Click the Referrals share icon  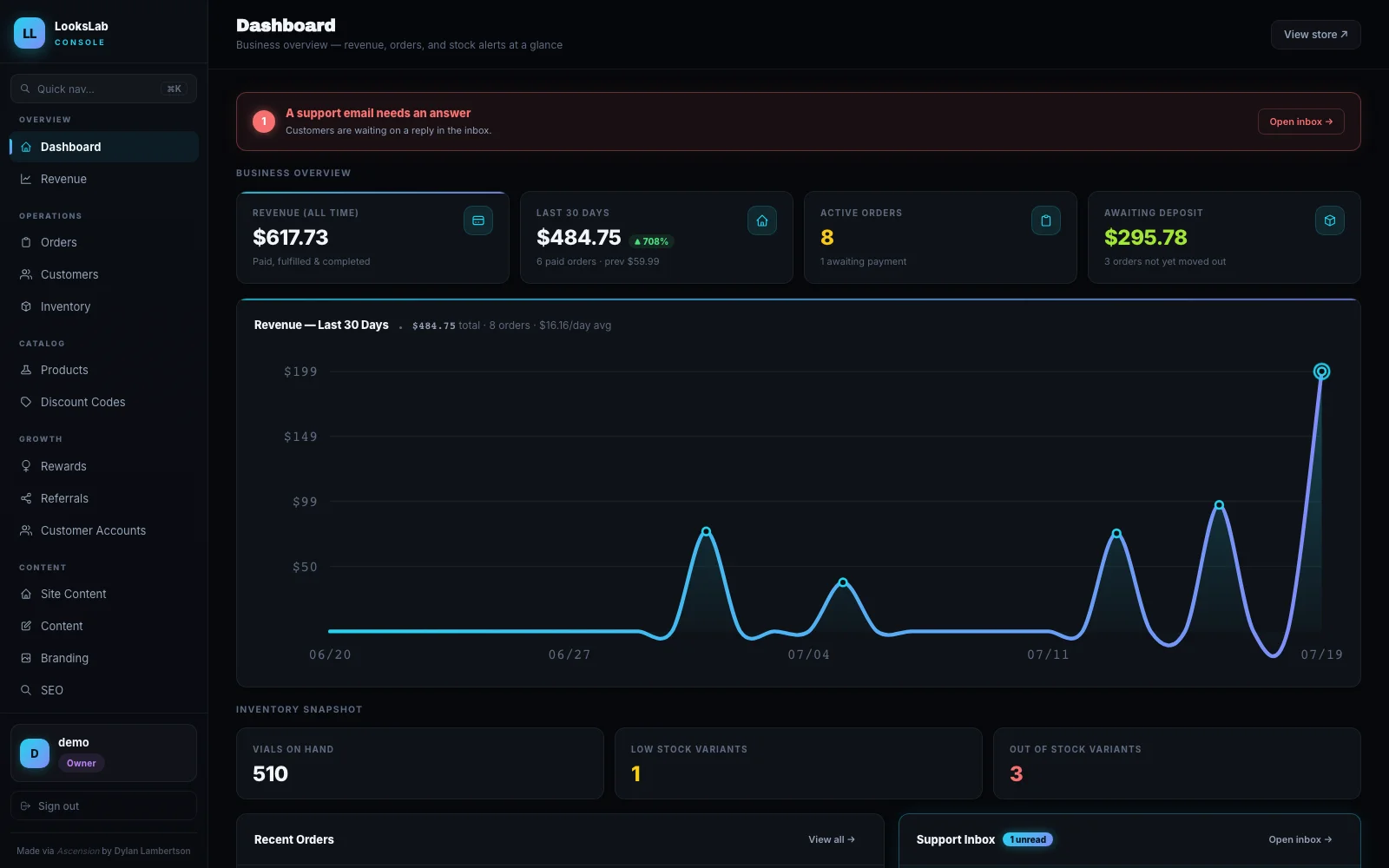pyautogui.click(x=26, y=498)
